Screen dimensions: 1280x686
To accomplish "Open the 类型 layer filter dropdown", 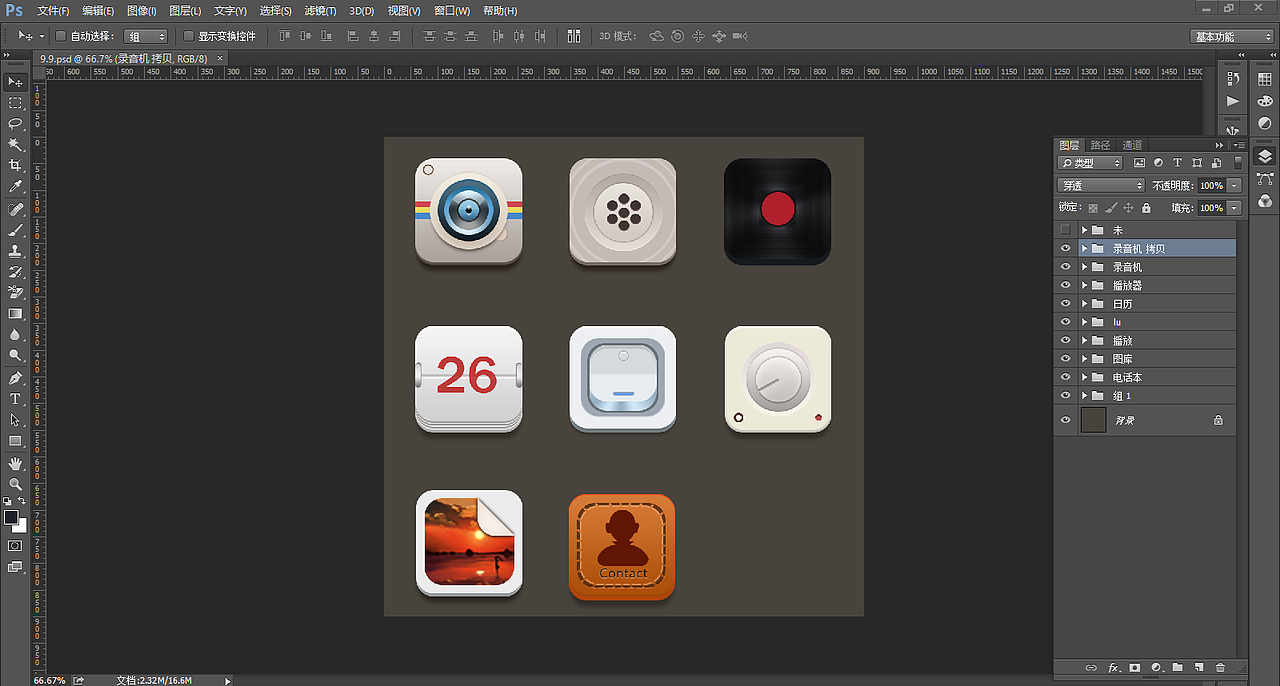I will pyautogui.click(x=1090, y=162).
